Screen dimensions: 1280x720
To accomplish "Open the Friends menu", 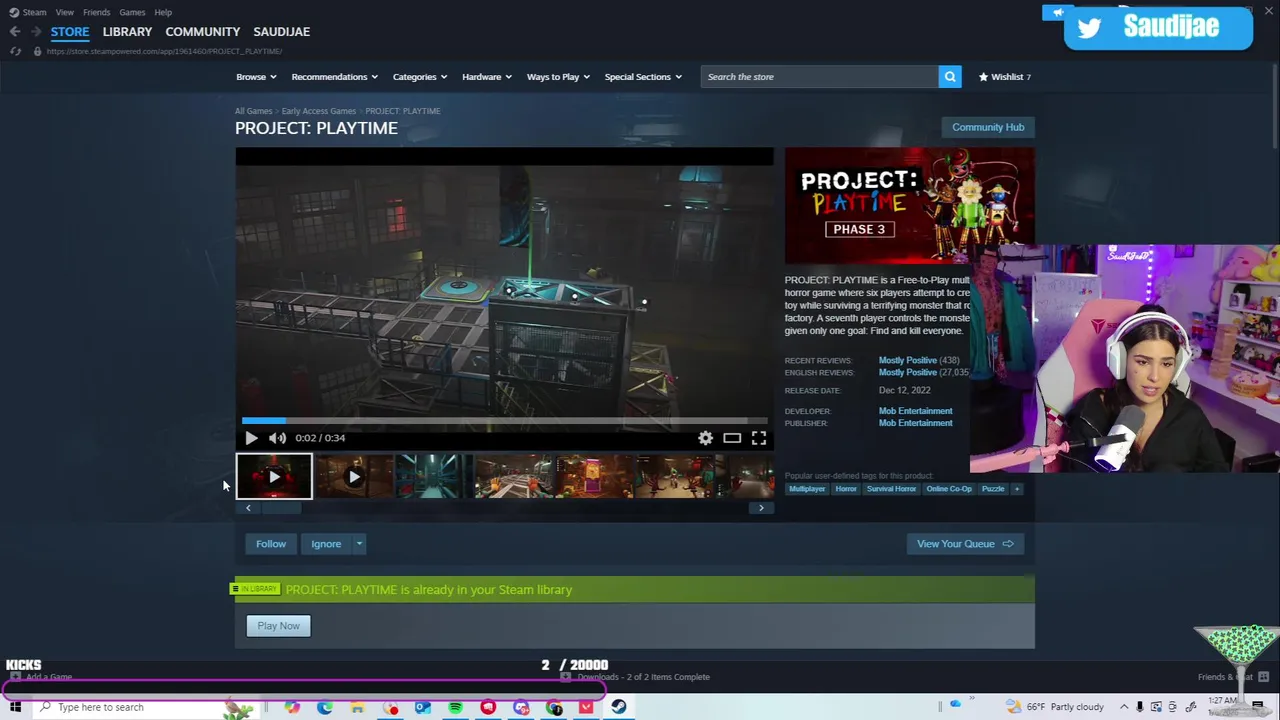I will pos(96,12).
